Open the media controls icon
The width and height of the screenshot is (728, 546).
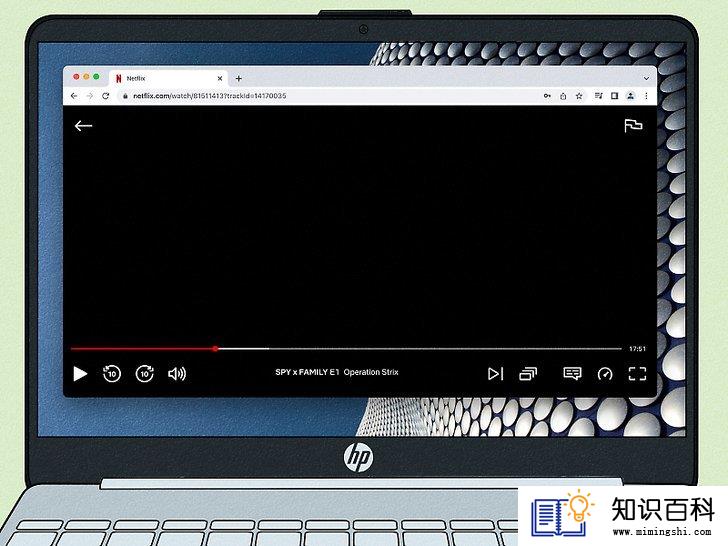point(599,96)
